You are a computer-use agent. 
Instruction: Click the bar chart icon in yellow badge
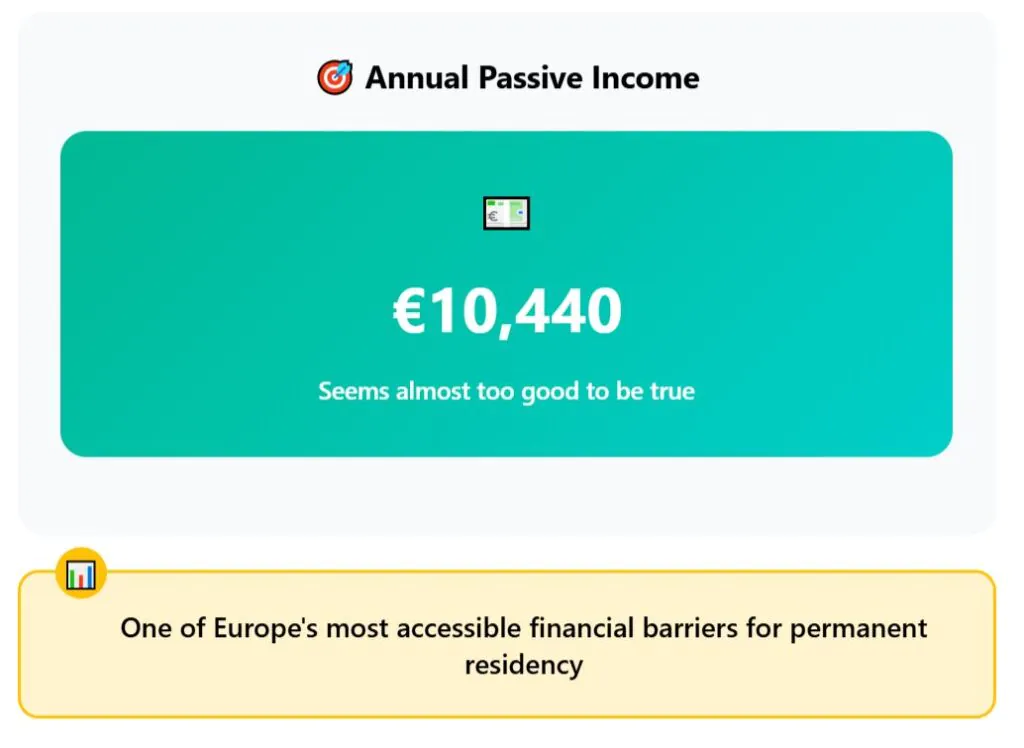click(x=81, y=575)
